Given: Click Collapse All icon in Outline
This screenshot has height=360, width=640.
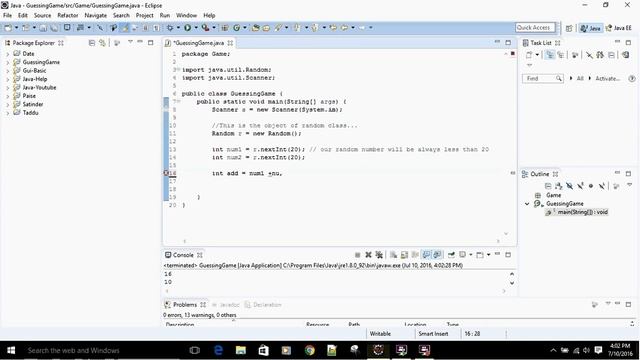Looking at the screenshot, I should point(548,186).
